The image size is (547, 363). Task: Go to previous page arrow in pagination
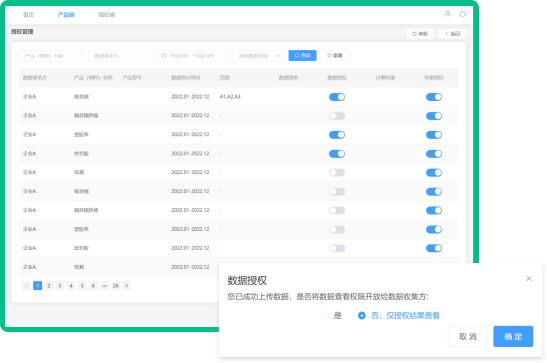[26, 286]
